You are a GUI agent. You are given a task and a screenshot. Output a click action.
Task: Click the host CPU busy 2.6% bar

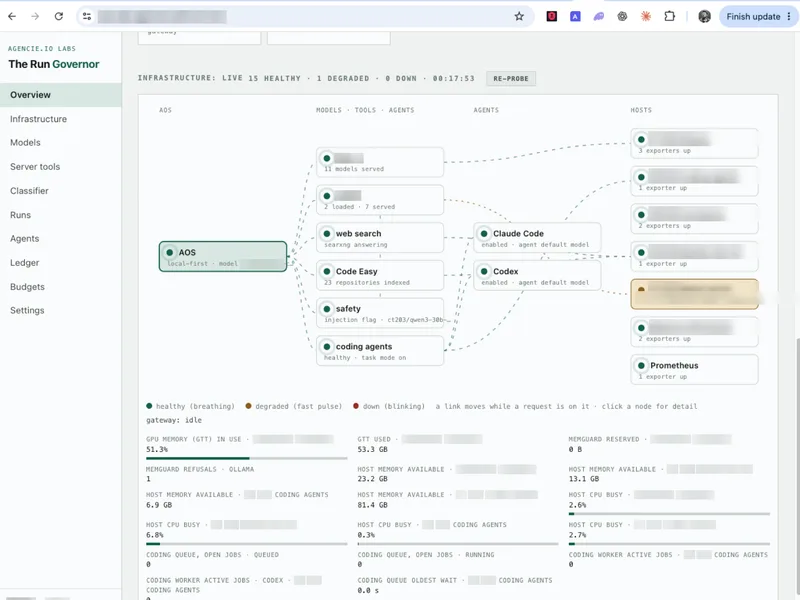pos(669,514)
